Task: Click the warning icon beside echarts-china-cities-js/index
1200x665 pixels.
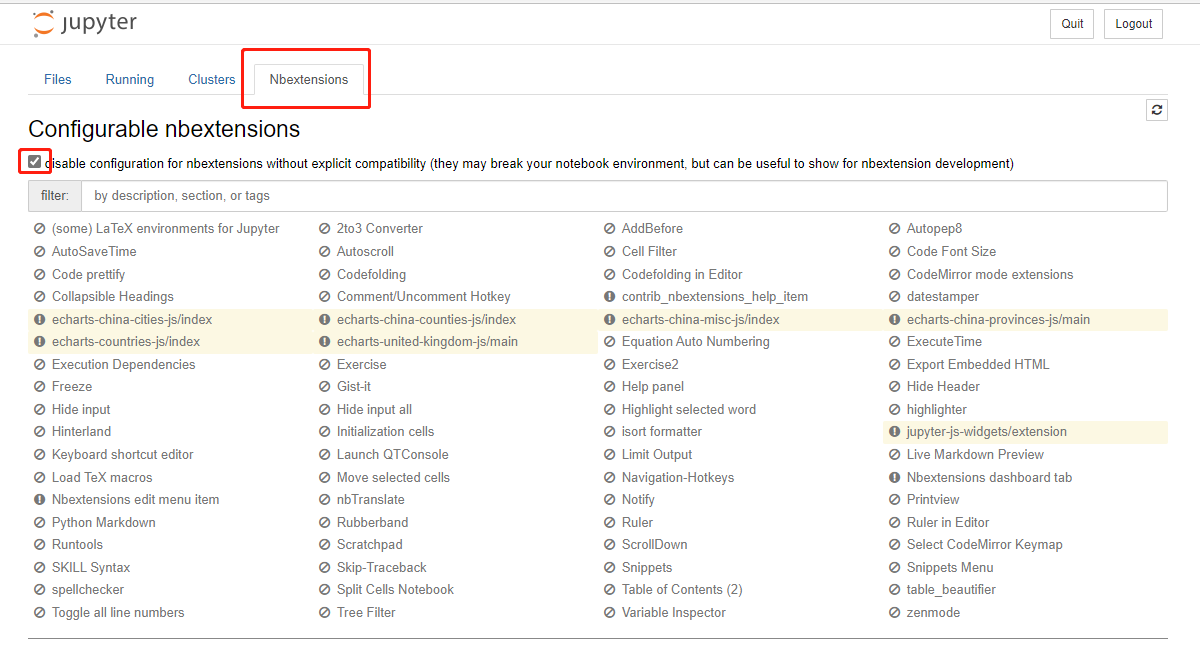Action: pyautogui.click(x=40, y=320)
